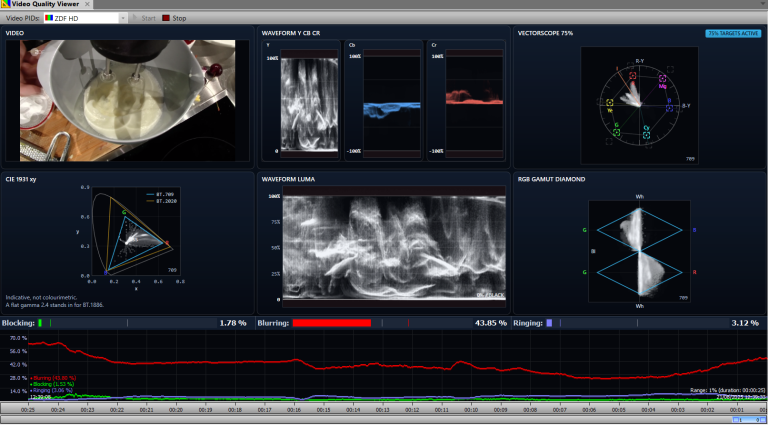Screen dimensions: 768x425
Task: Click the Blocking level bar
Action: (40, 323)
